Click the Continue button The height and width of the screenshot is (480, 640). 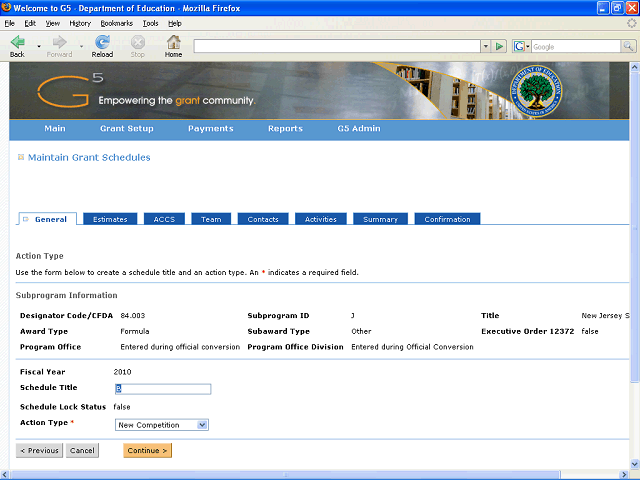click(x=147, y=450)
